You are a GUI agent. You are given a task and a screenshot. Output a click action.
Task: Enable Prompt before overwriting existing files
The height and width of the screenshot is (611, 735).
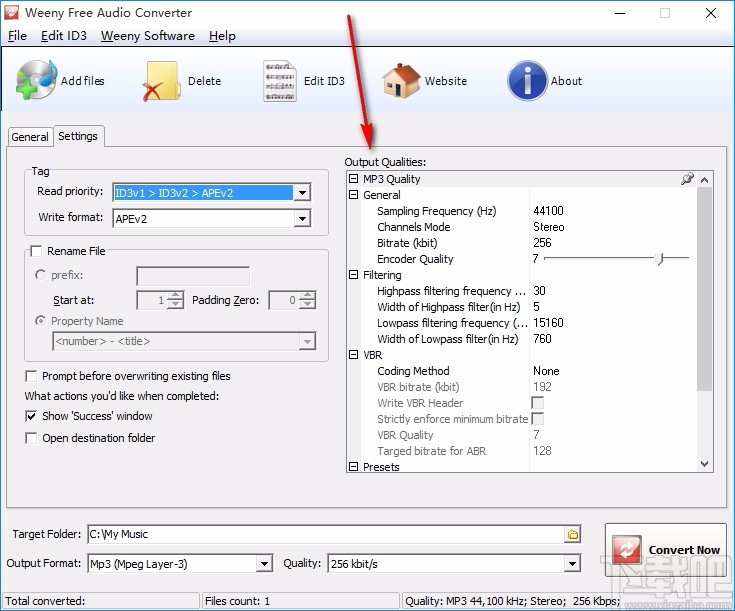pyautogui.click(x=31, y=376)
